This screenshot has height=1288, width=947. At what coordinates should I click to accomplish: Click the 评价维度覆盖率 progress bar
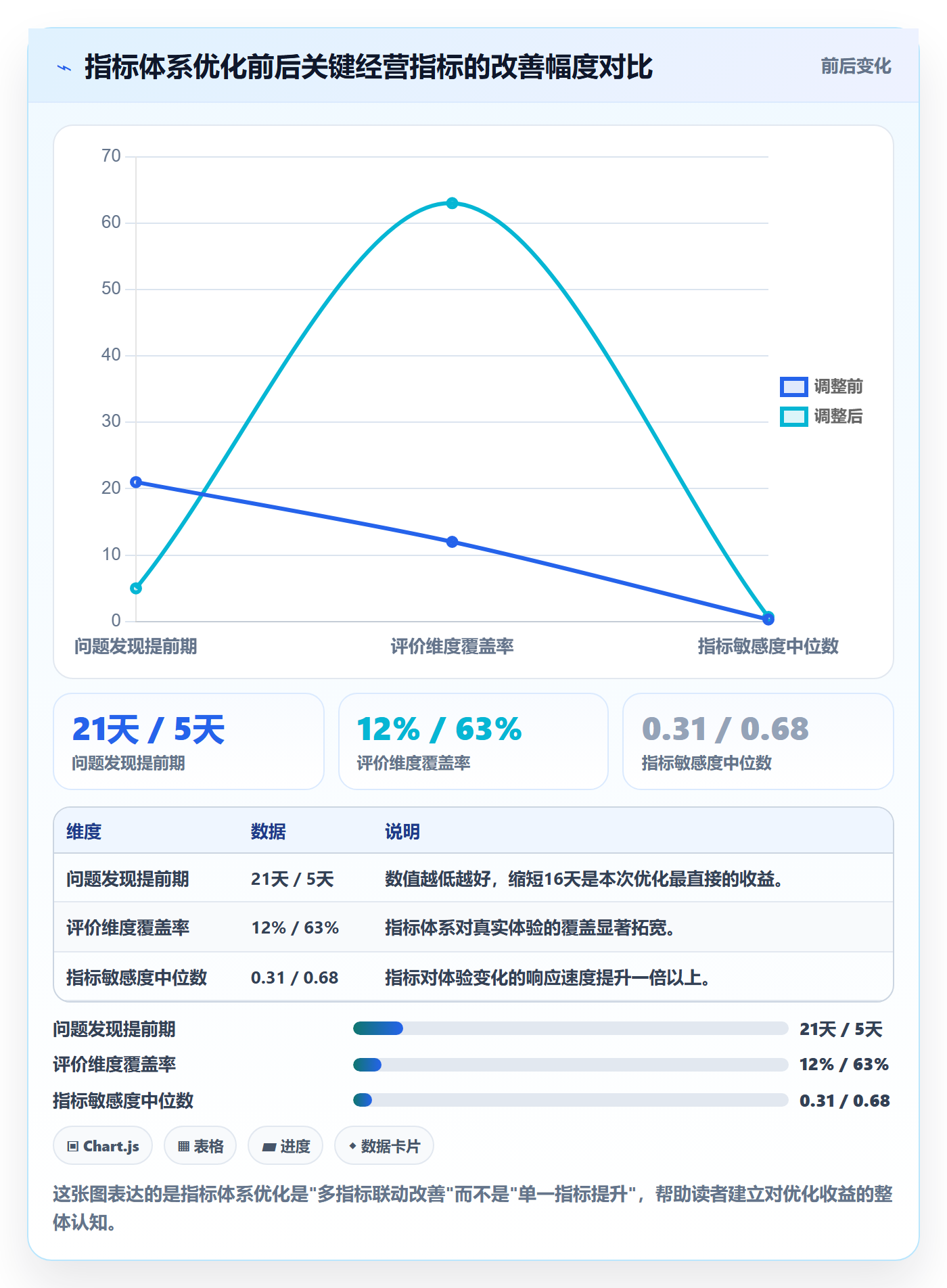pyautogui.click(x=570, y=1065)
